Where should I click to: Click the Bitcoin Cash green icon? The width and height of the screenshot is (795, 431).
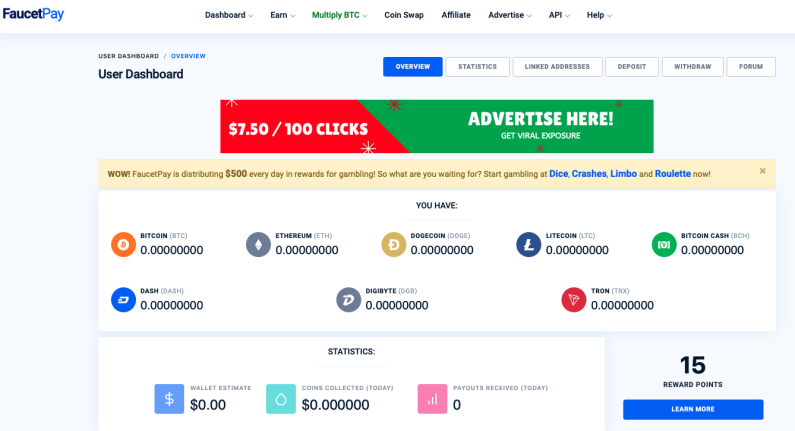[664, 244]
